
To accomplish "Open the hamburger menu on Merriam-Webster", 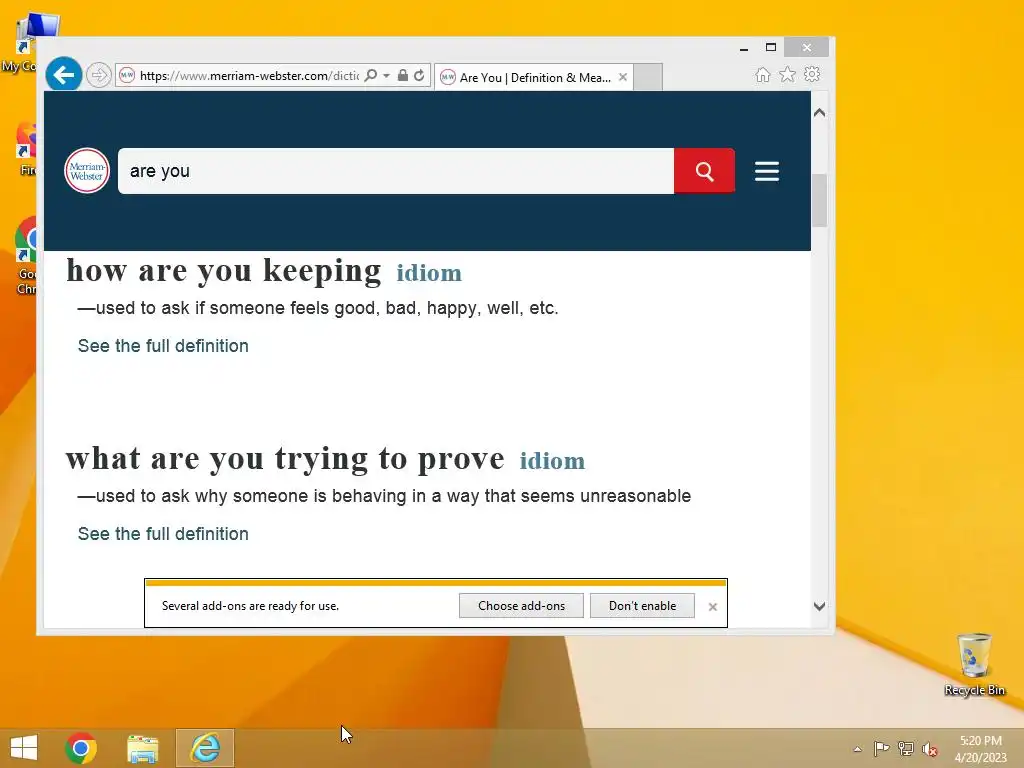I will click(767, 171).
